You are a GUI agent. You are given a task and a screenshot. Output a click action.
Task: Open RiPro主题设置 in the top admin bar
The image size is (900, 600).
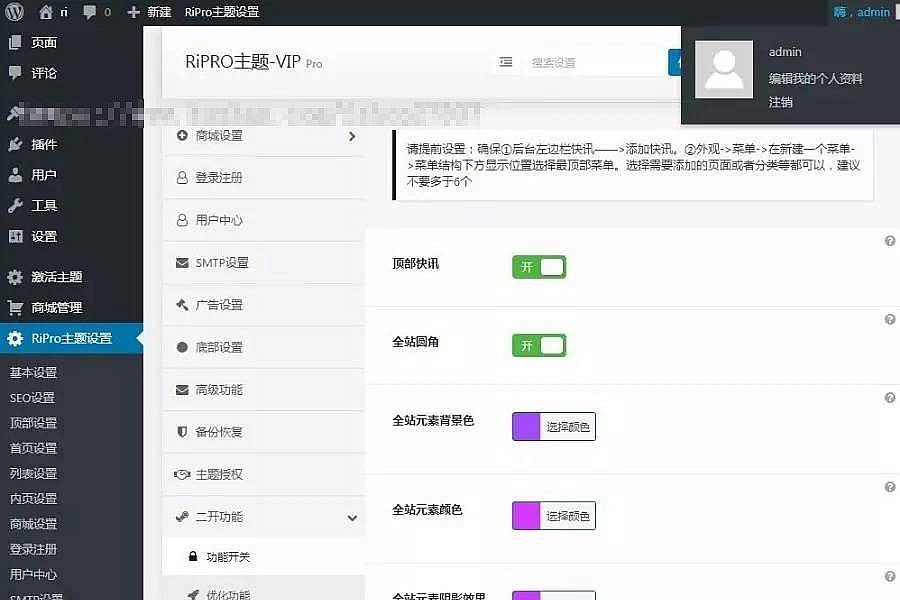point(222,11)
